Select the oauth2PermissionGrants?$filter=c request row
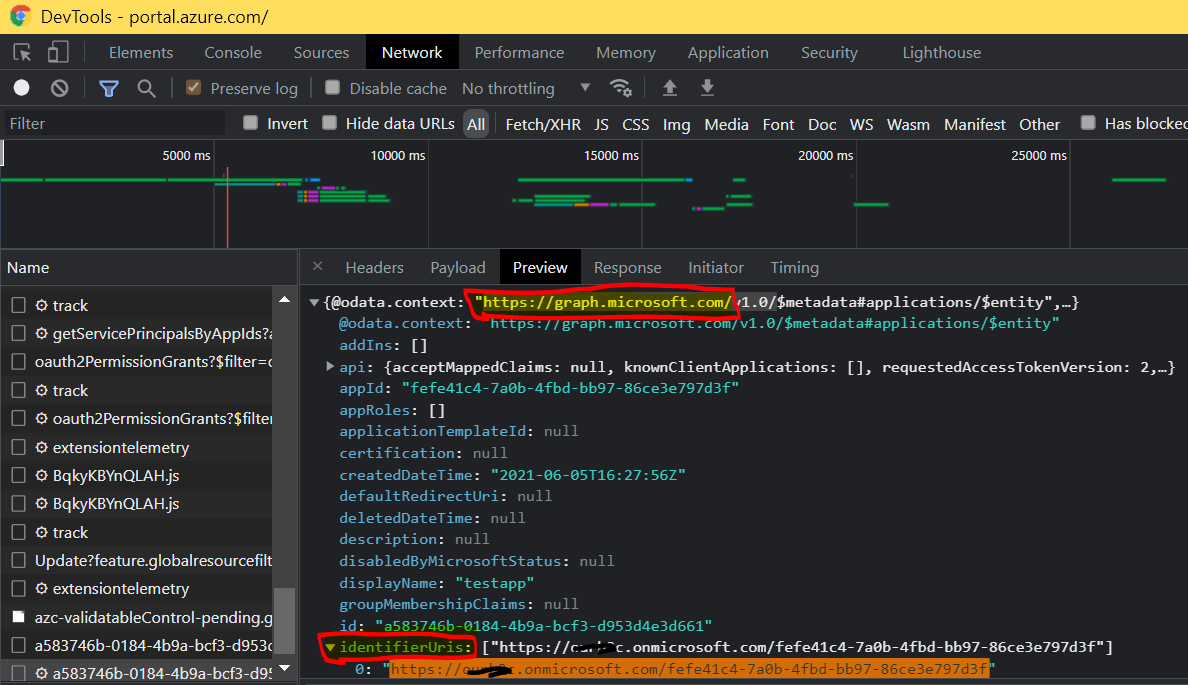 click(x=136, y=361)
